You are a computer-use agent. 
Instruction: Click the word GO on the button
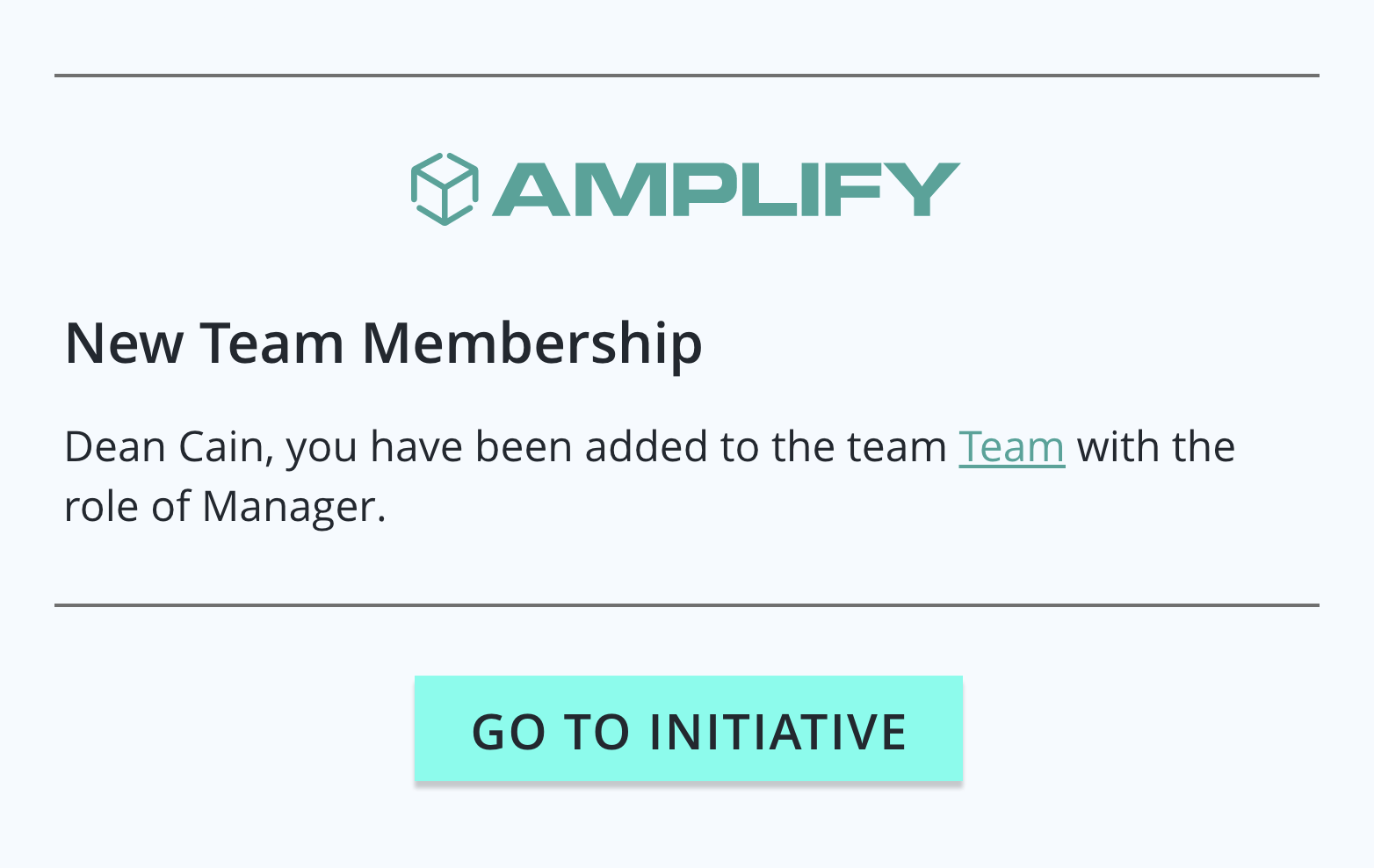coord(509,732)
